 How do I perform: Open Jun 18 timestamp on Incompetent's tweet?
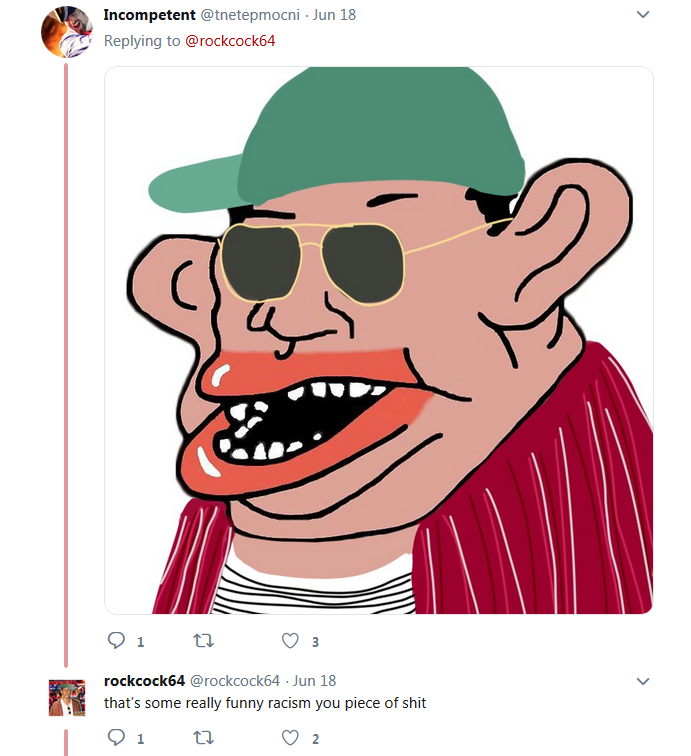coord(334,15)
